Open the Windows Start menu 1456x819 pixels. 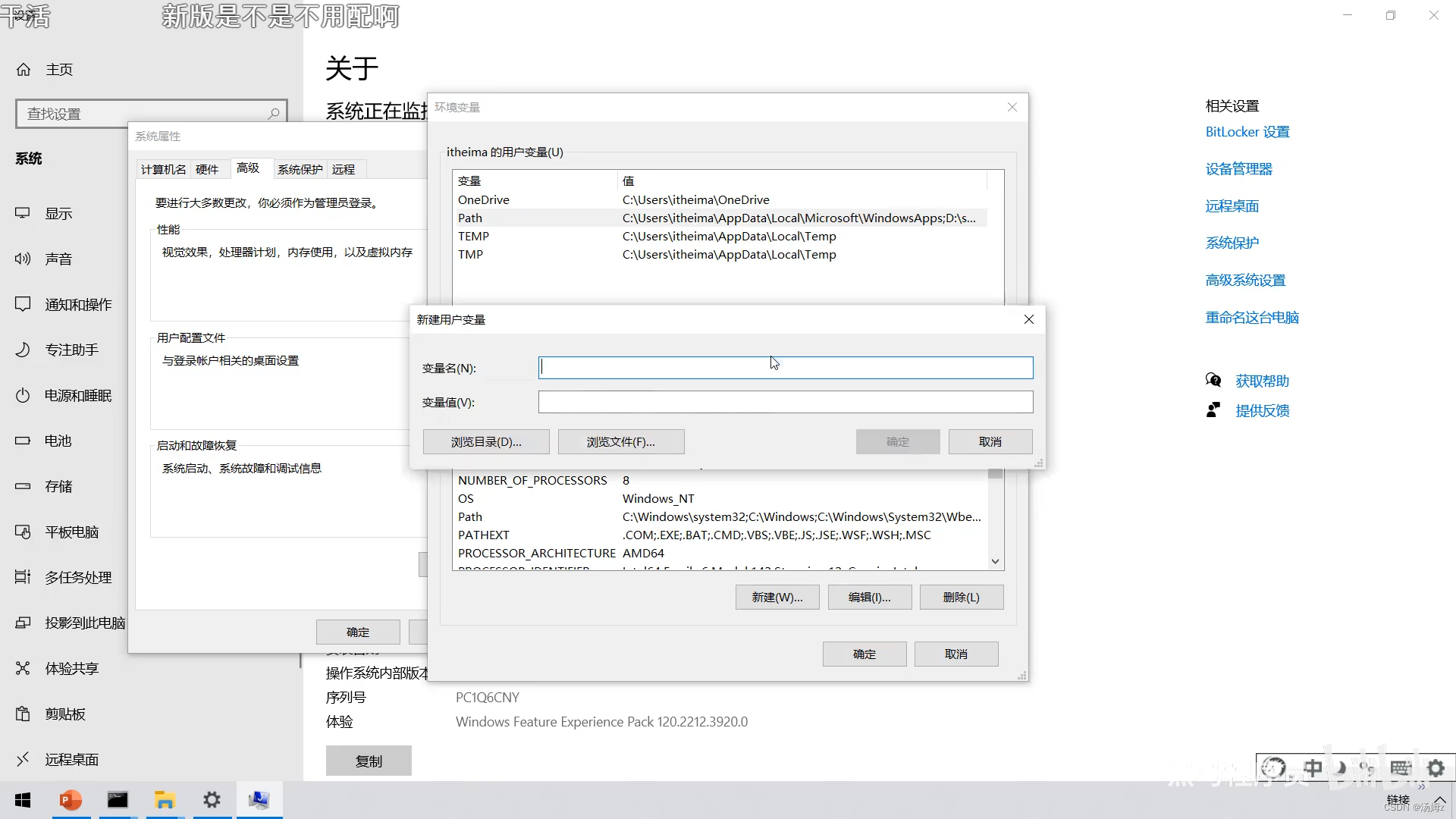(23, 800)
